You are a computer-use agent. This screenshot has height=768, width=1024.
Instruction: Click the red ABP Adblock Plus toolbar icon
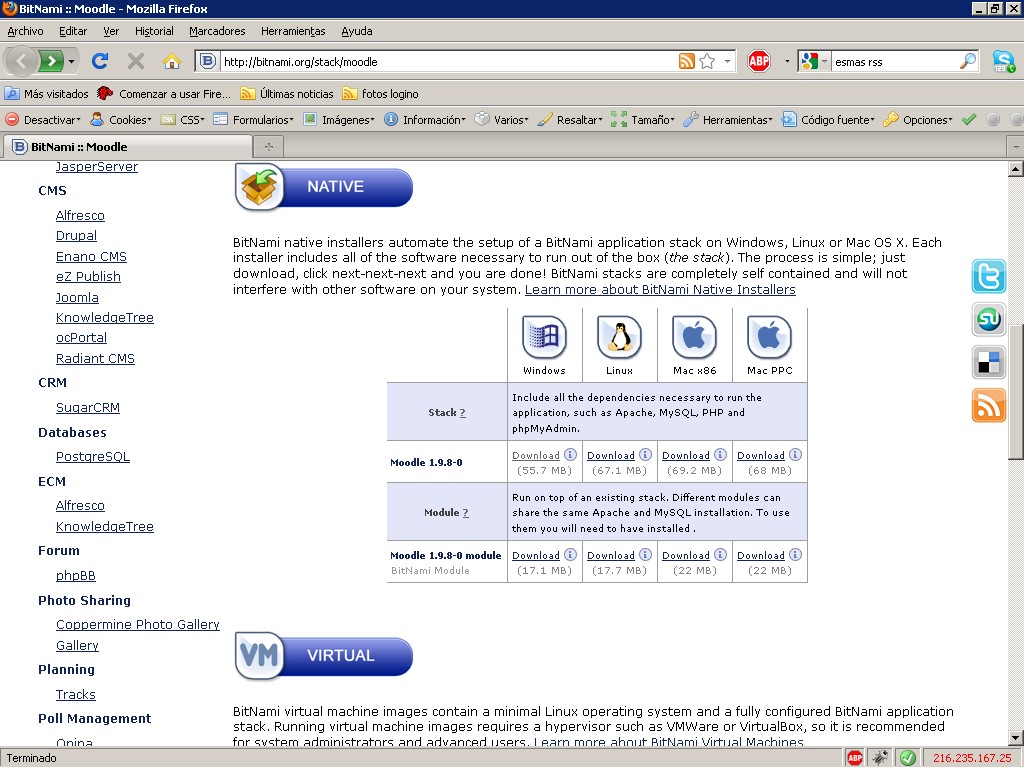[759, 61]
